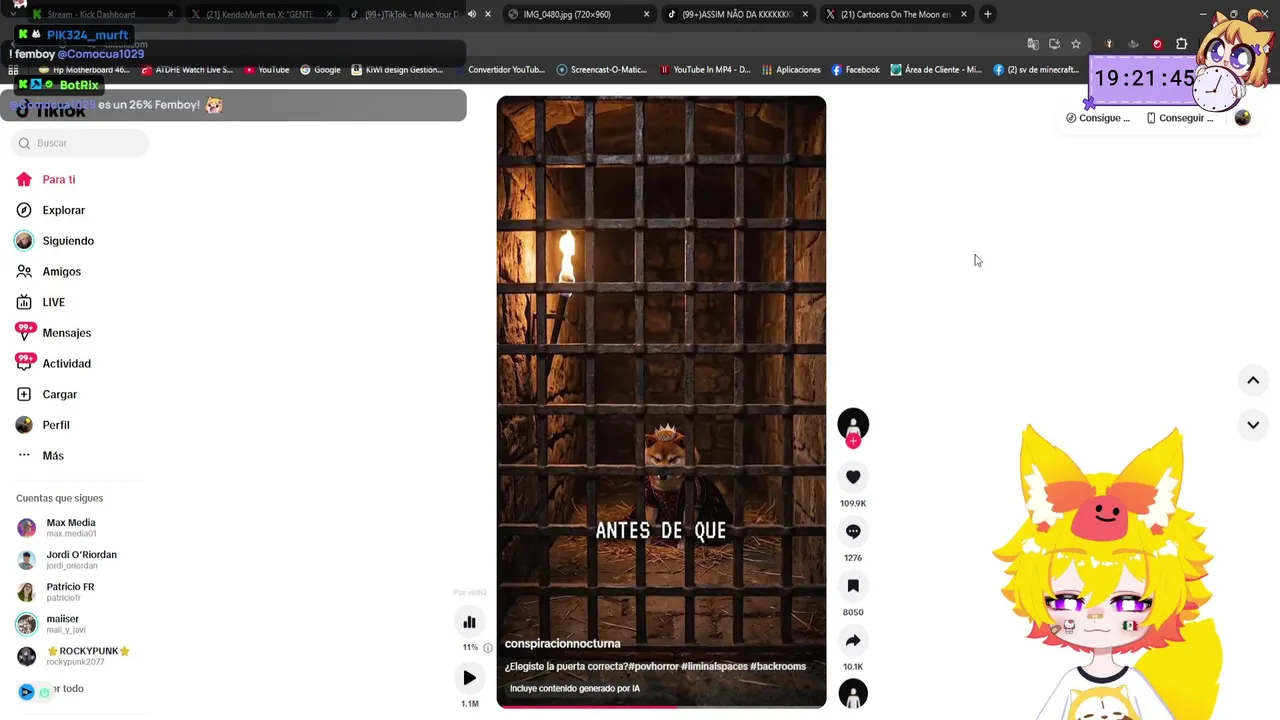Mute the TikTok tab audio speaker icon
The height and width of the screenshot is (720, 1280).
[471, 14]
